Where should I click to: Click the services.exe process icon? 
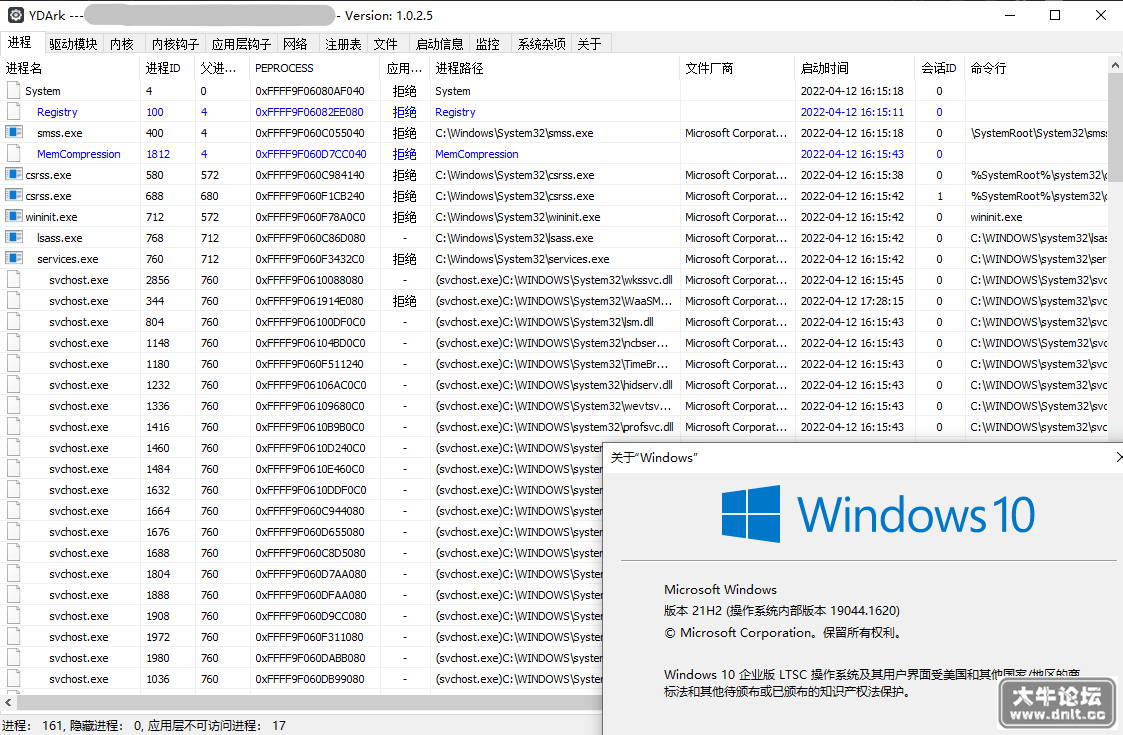tap(14, 259)
